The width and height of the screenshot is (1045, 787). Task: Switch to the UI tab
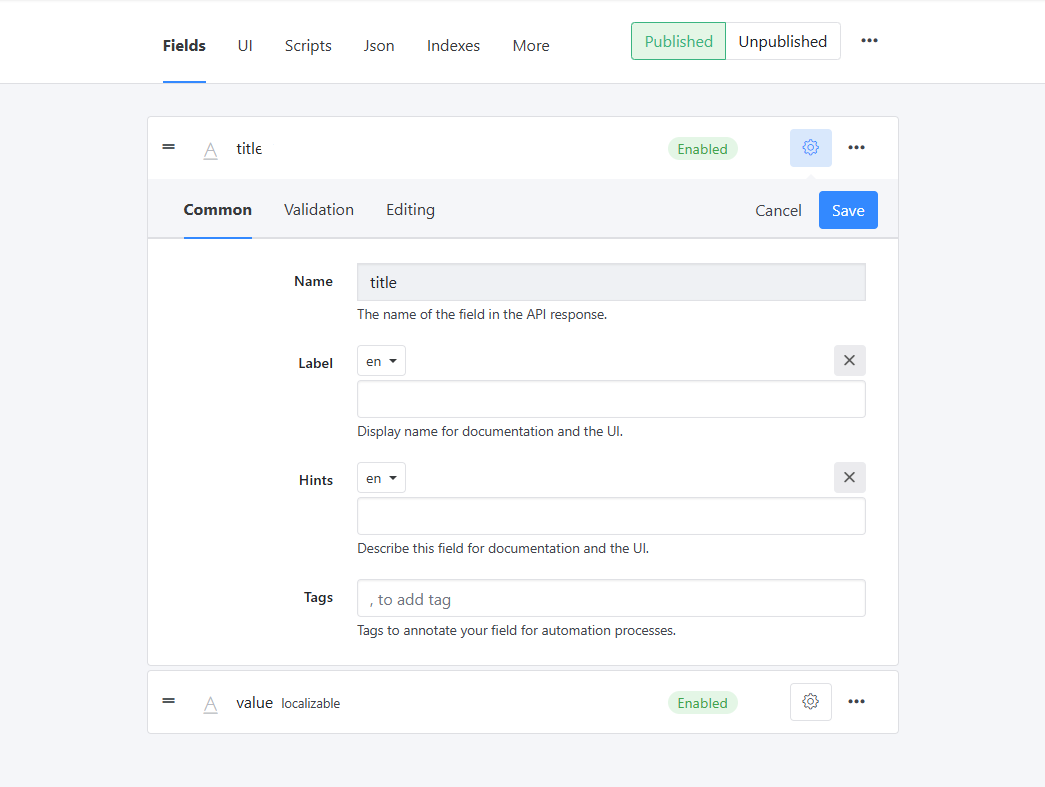pos(245,46)
